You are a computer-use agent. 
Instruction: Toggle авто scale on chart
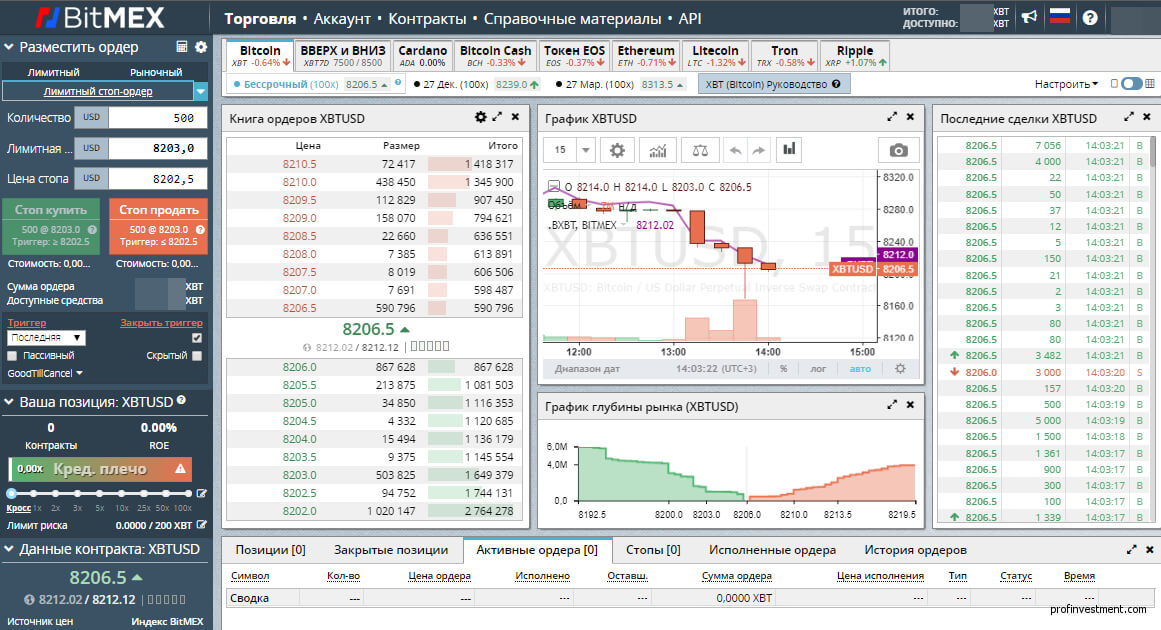[860, 369]
